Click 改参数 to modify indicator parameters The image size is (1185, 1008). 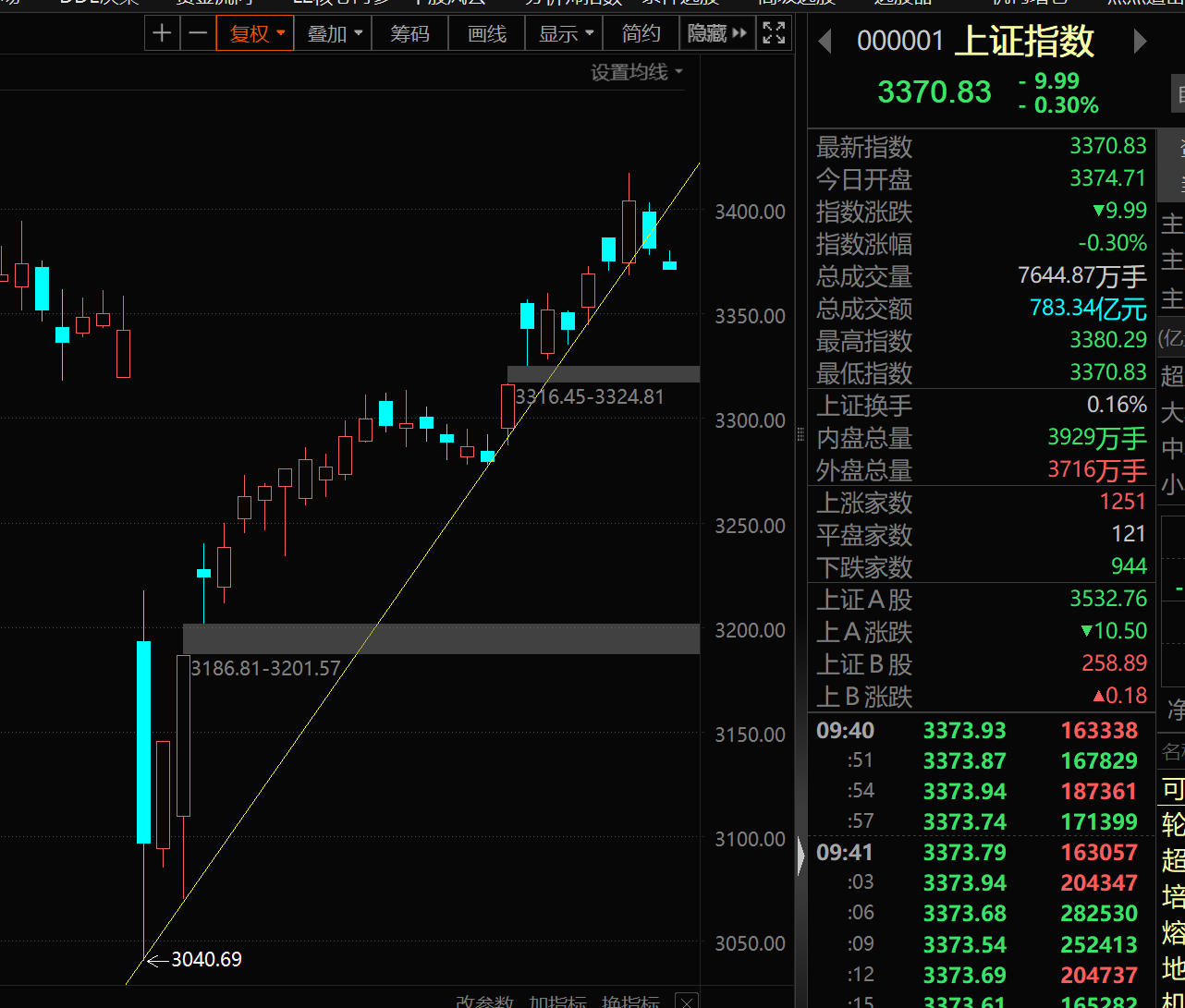[x=483, y=1001]
